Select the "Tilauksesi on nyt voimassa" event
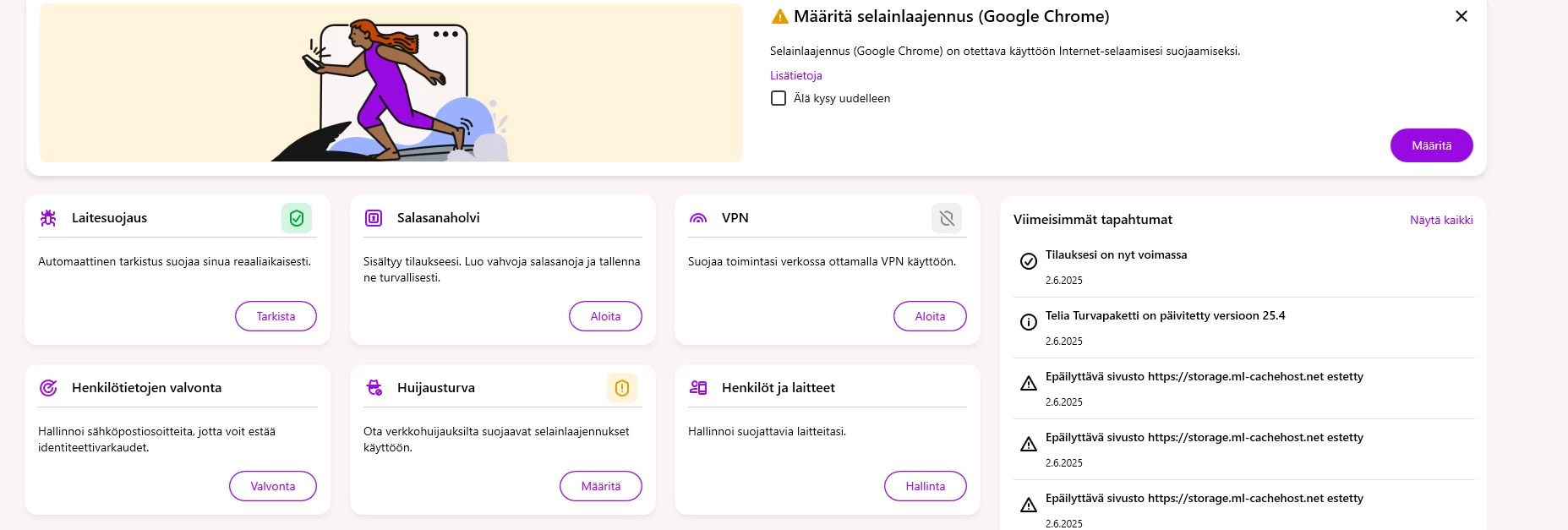The width and height of the screenshot is (1568, 530). [1116, 255]
